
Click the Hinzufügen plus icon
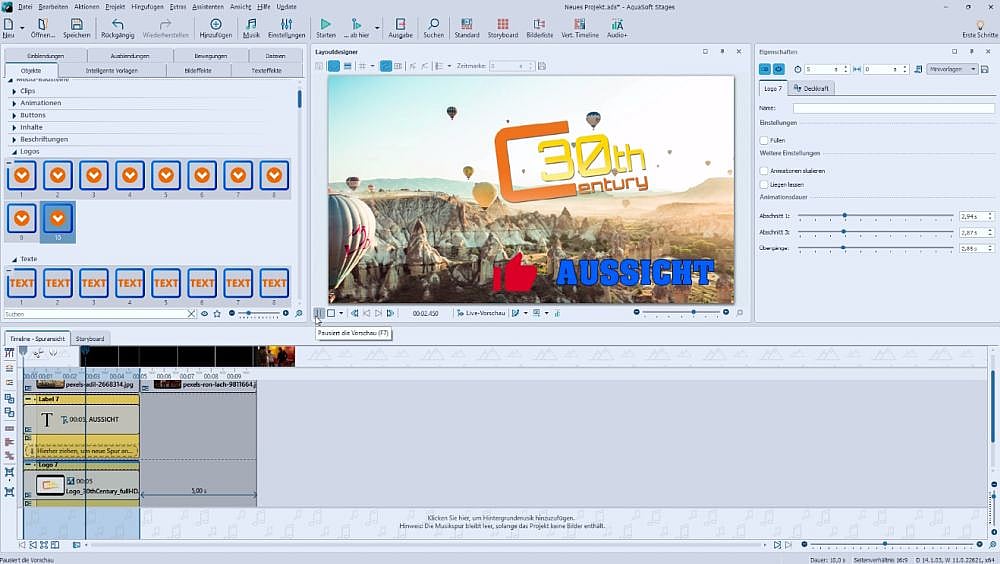point(215,24)
